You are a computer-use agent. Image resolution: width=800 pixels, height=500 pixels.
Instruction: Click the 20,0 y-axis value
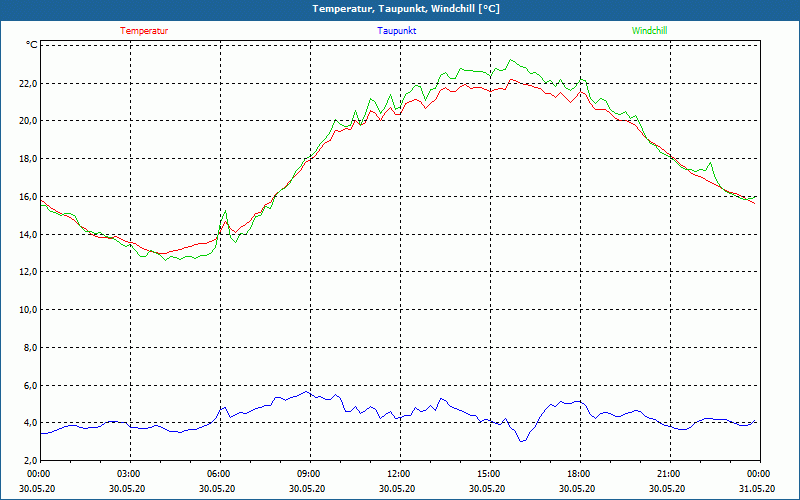click(28, 121)
